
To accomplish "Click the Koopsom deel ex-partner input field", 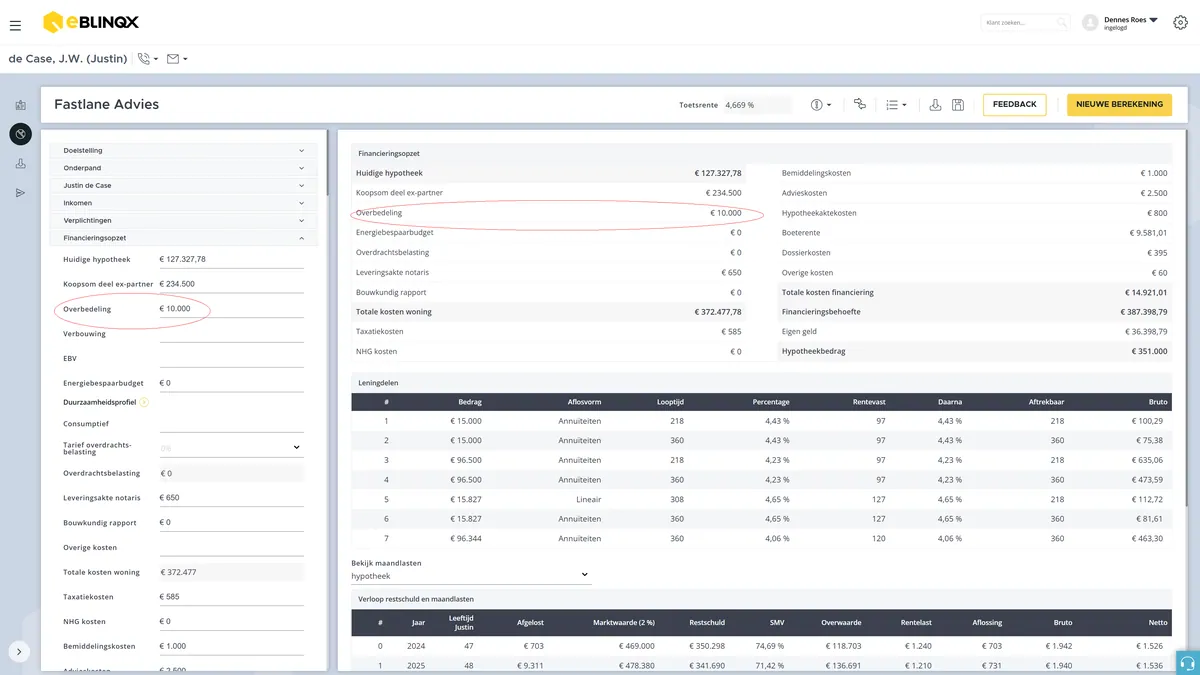I will (231, 284).
